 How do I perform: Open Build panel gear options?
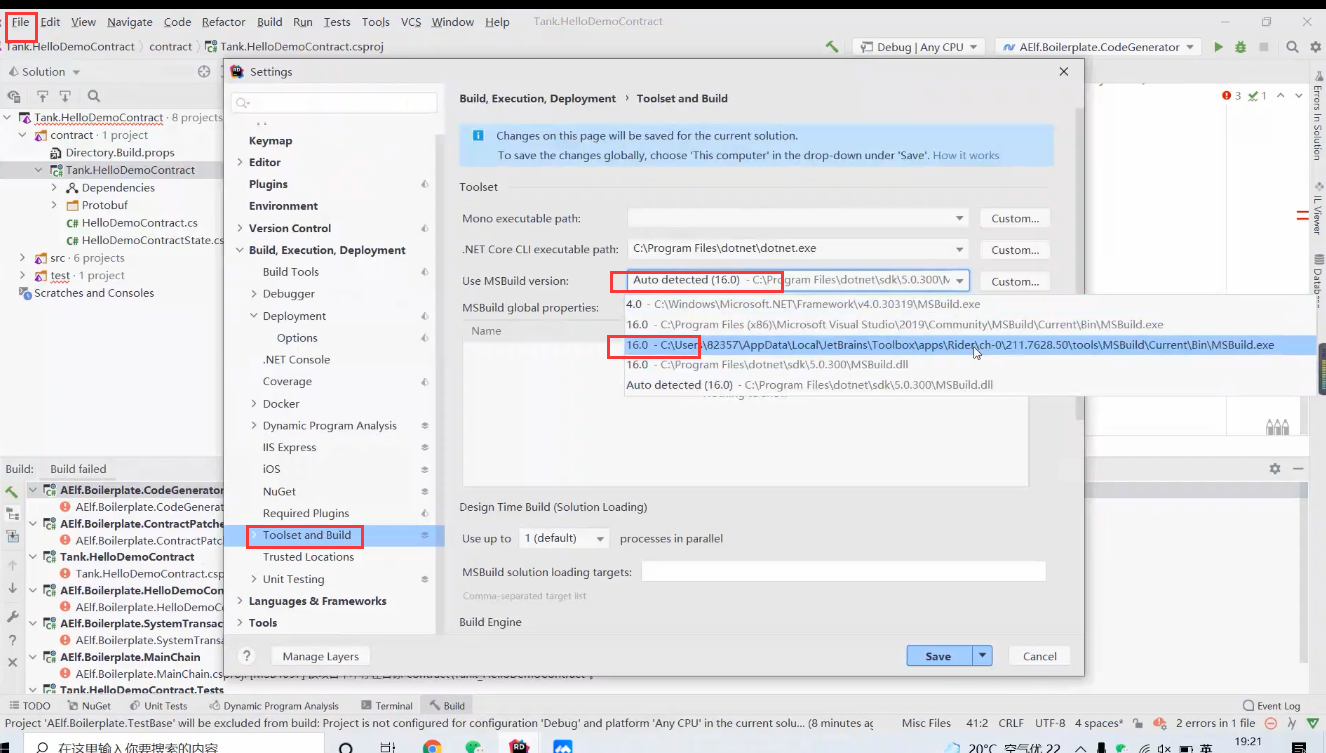point(1275,468)
